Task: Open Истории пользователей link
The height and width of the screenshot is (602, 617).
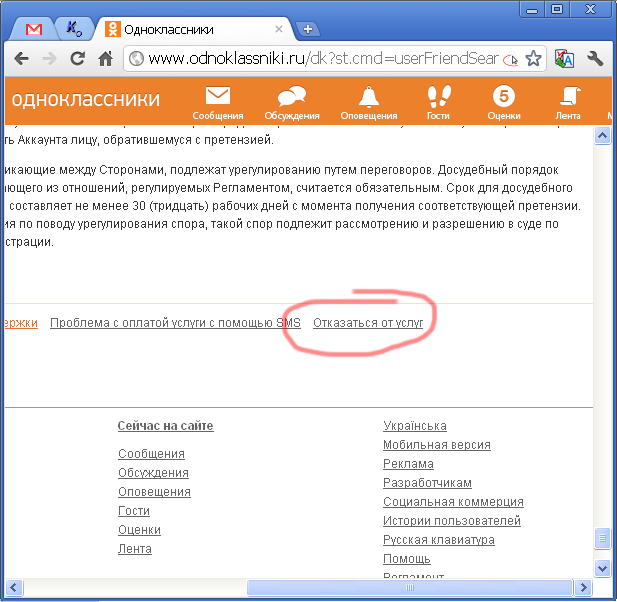Action: click(x=452, y=521)
